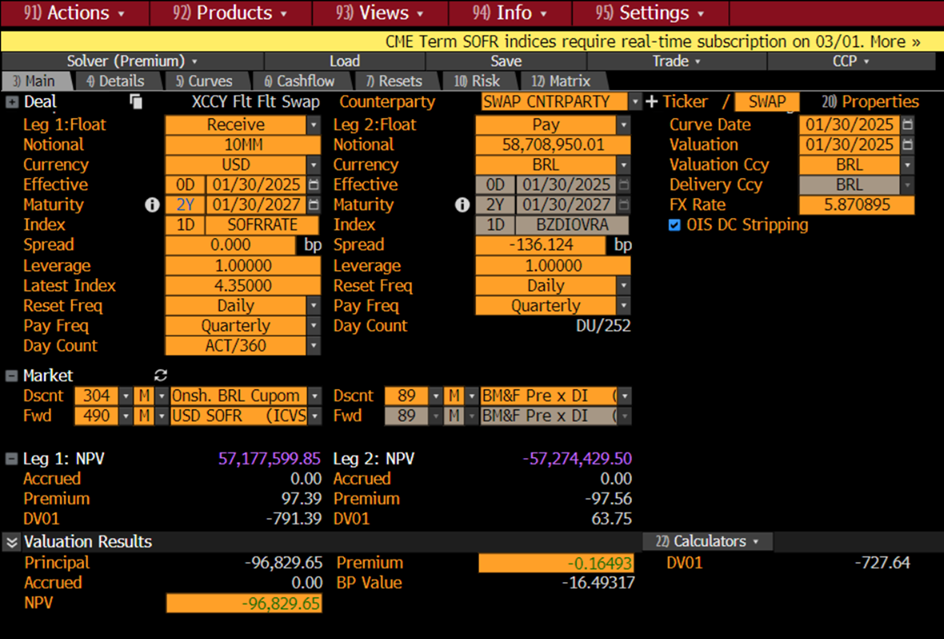Open calendar picker for Valuation date
Image resolution: width=944 pixels, height=639 pixels.
pos(907,145)
